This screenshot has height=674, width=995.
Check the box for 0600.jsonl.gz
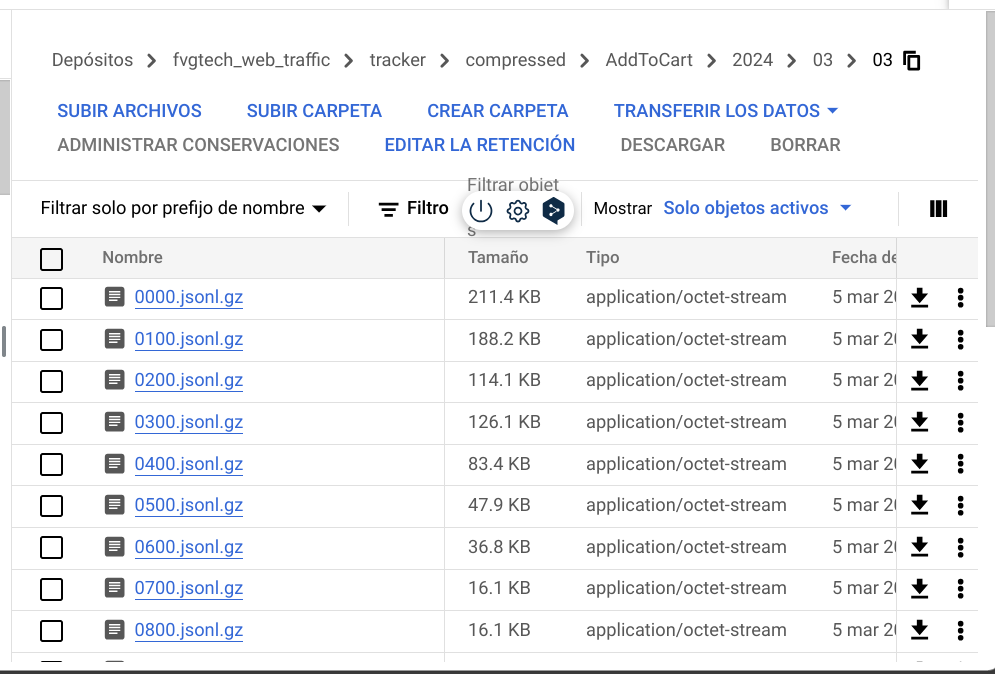pyautogui.click(x=51, y=547)
